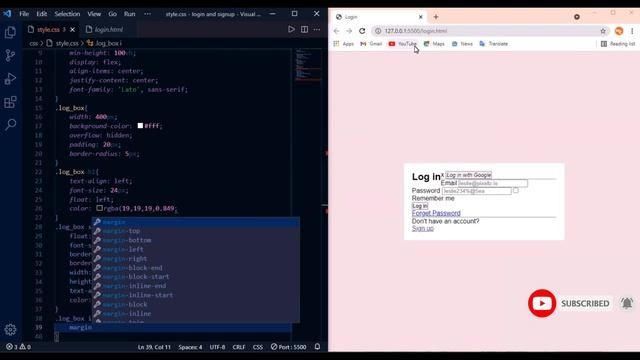Show hidden menus via title bar ellipsis
The height and width of the screenshot is (360, 640).
147,14
